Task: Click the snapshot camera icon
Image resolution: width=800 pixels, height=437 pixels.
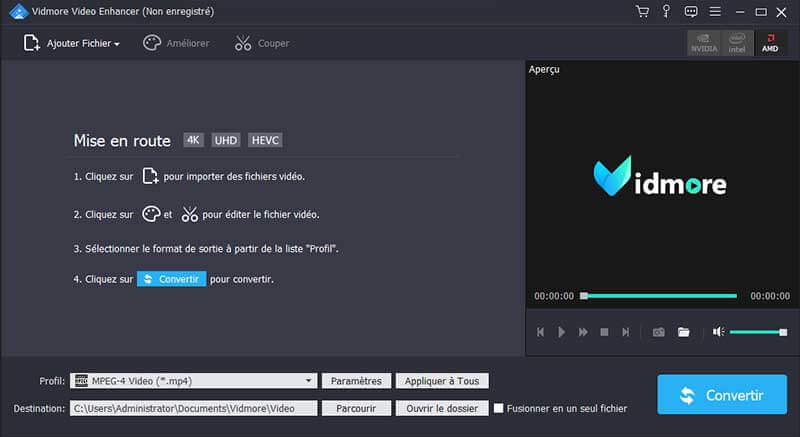Action: (659, 332)
